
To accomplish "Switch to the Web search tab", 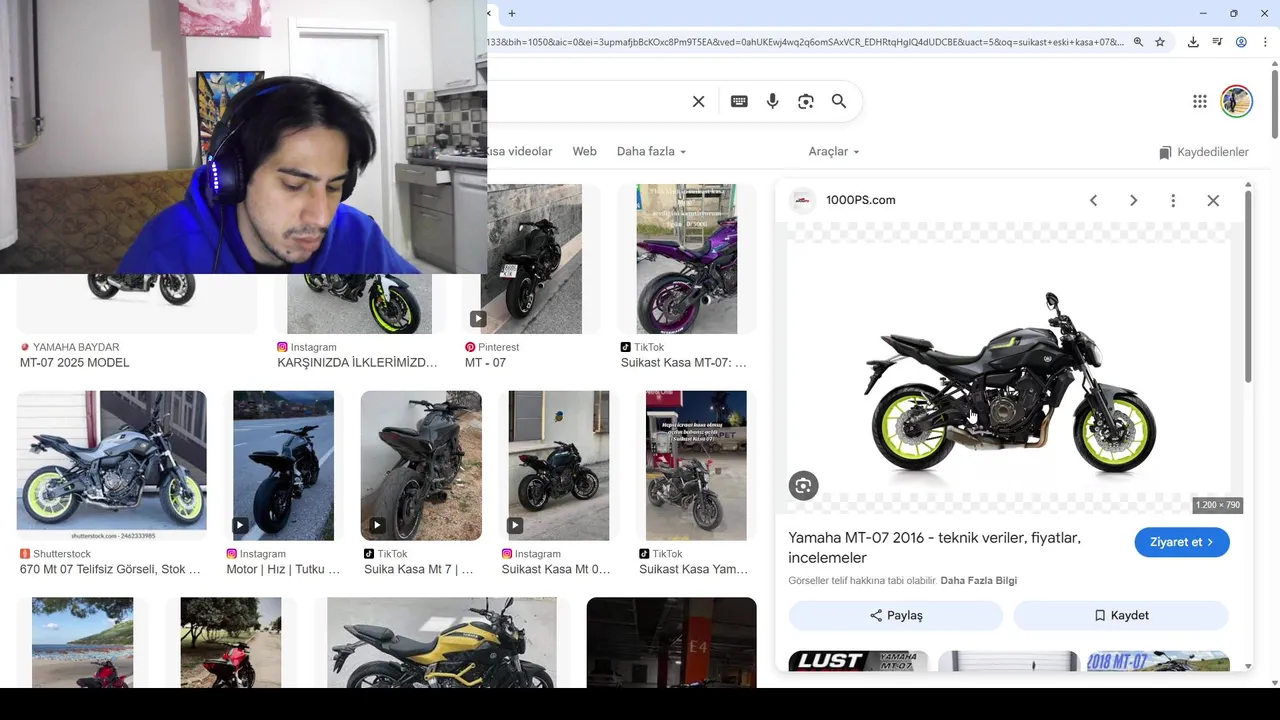I will click(x=584, y=151).
